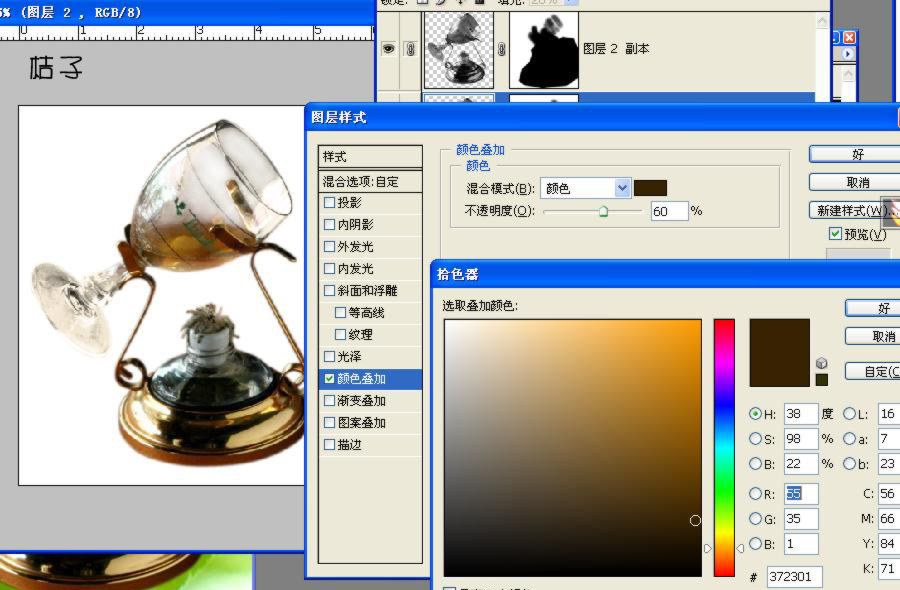Click the web-safe color cube icon
The width and height of the screenshot is (900, 590).
pyautogui.click(x=821, y=363)
